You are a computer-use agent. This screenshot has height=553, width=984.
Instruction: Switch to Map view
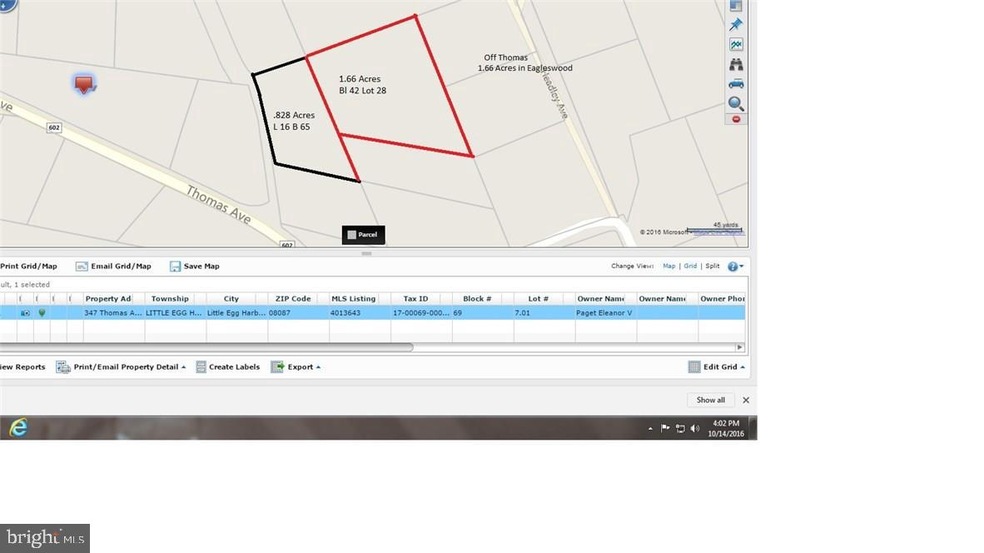click(669, 266)
